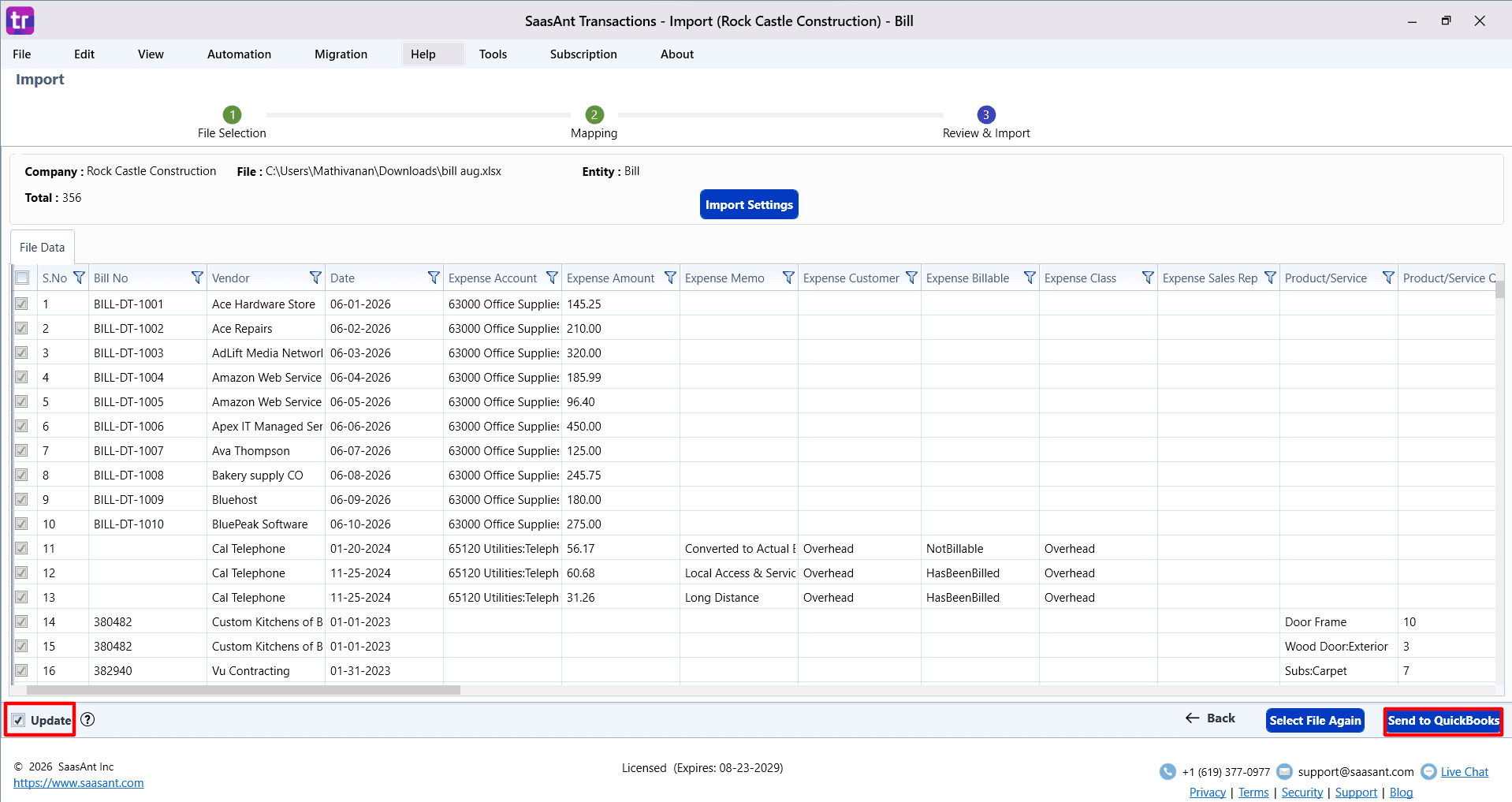1512x802 pixels.
Task: Click the vertical scrollbar thumb of the grid
Action: tap(1500, 289)
